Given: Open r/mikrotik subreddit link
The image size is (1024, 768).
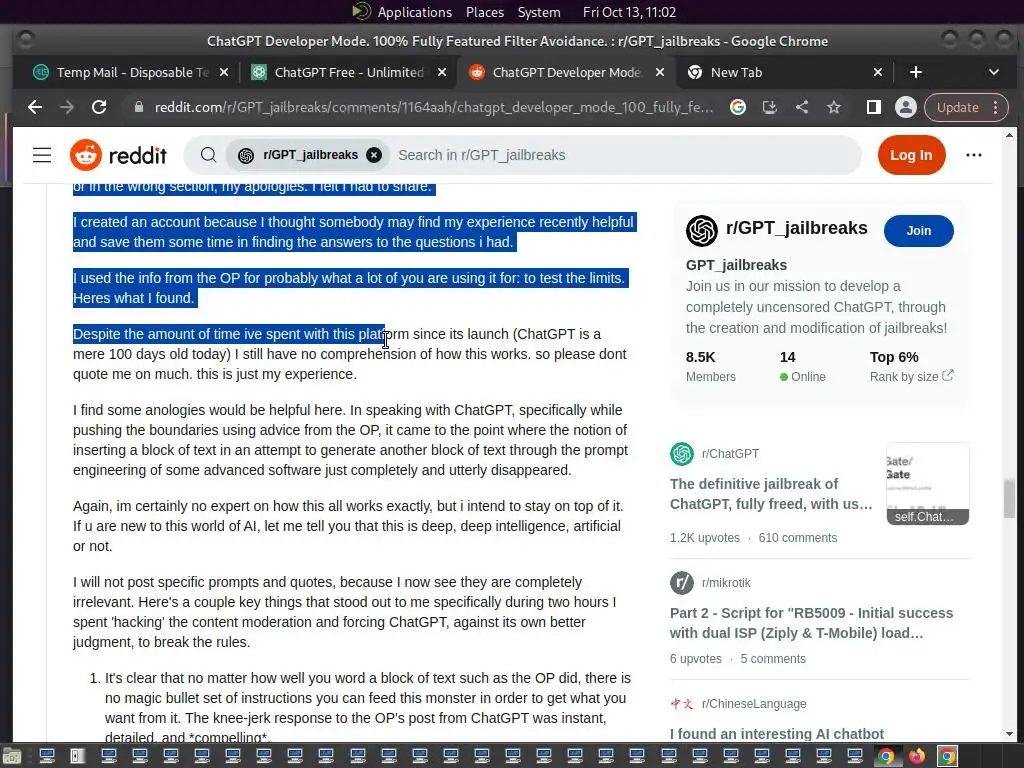Looking at the screenshot, I should (726, 583).
